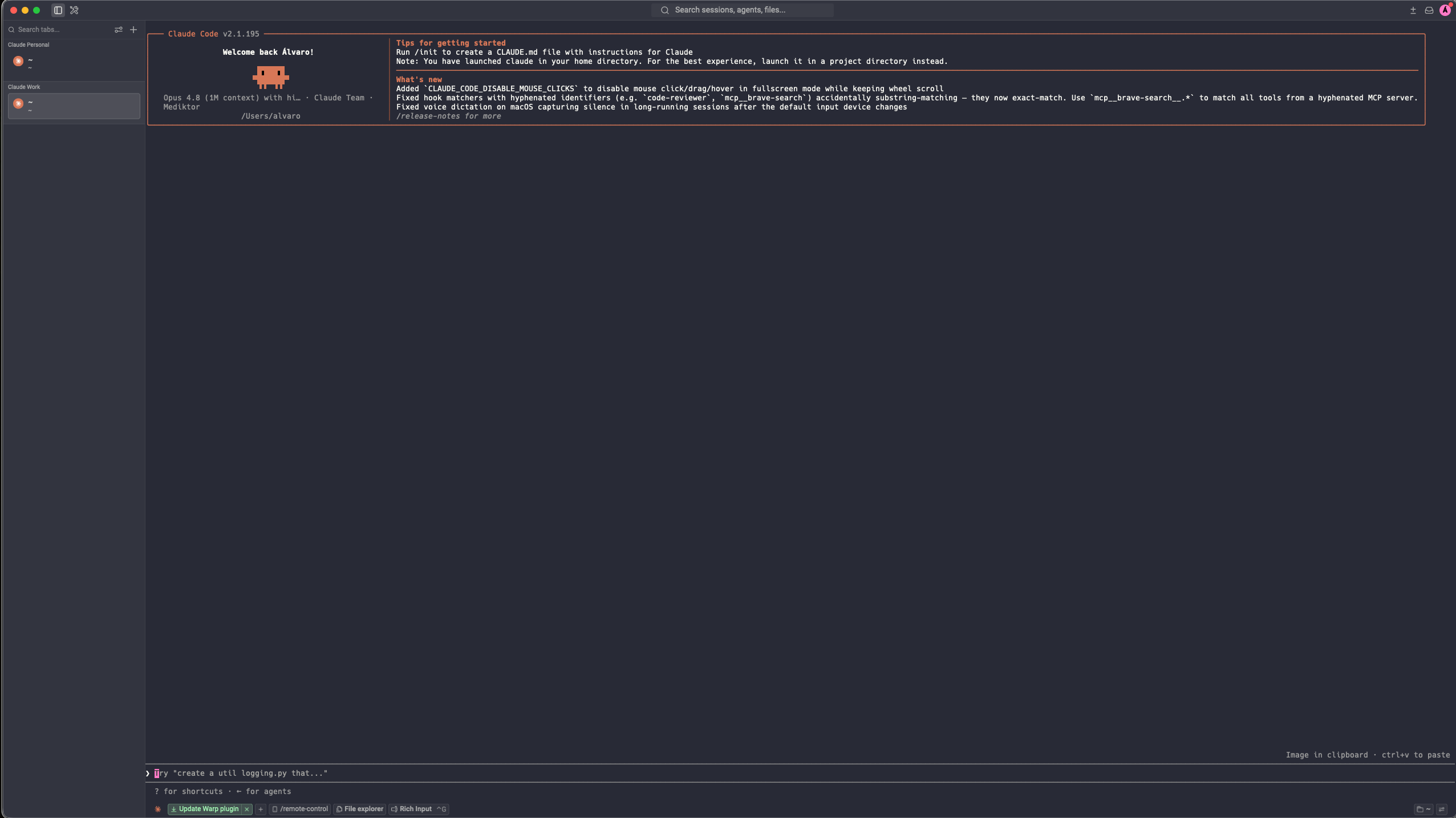This screenshot has height=818, width=1456.
Task: Click the Update Warp plugin button
Action: pos(205,809)
